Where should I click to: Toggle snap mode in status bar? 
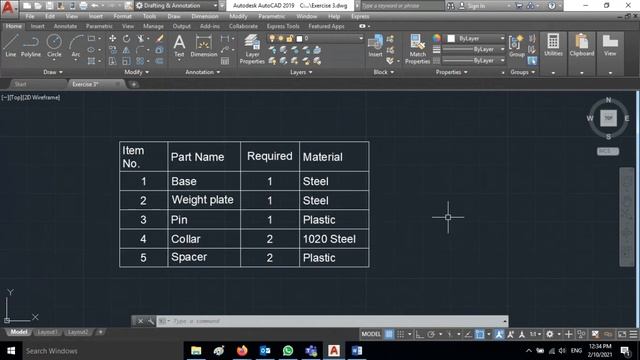401,334
